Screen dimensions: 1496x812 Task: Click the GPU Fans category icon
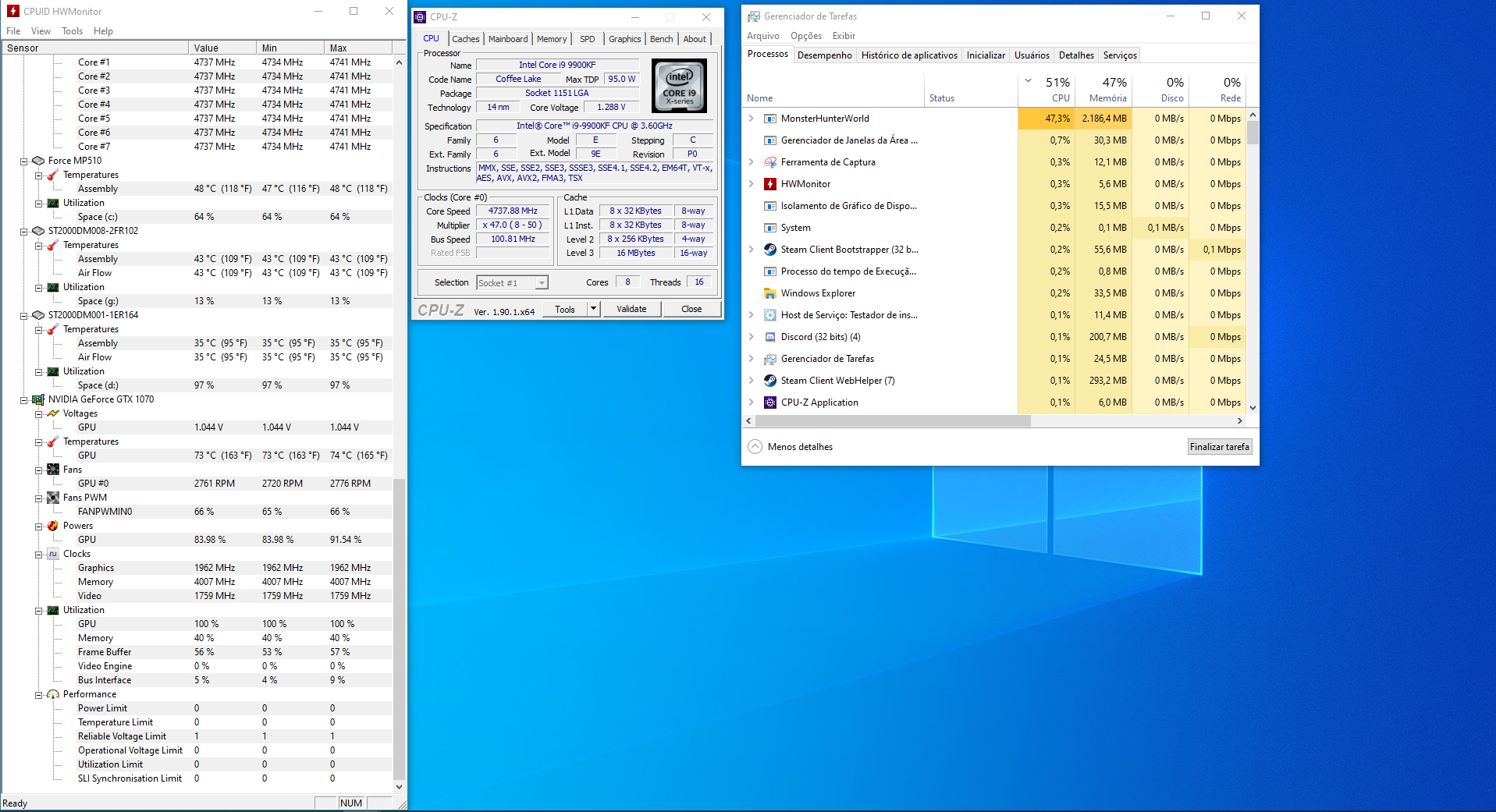point(53,470)
